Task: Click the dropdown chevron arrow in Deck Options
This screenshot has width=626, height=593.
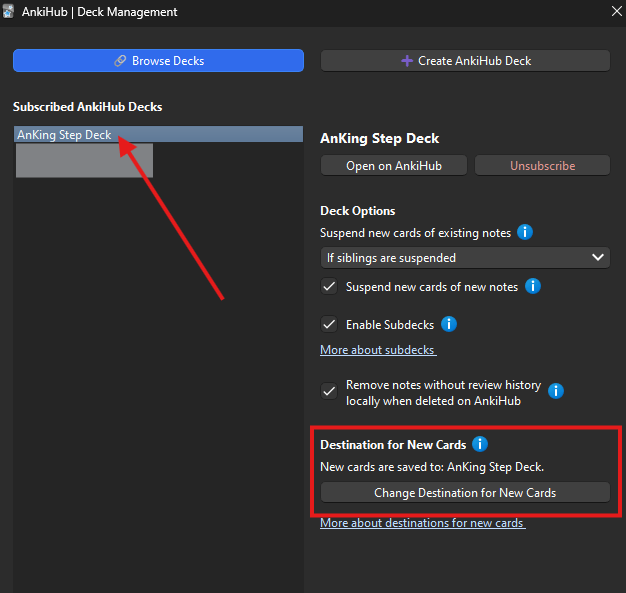Action: point(598,257)
